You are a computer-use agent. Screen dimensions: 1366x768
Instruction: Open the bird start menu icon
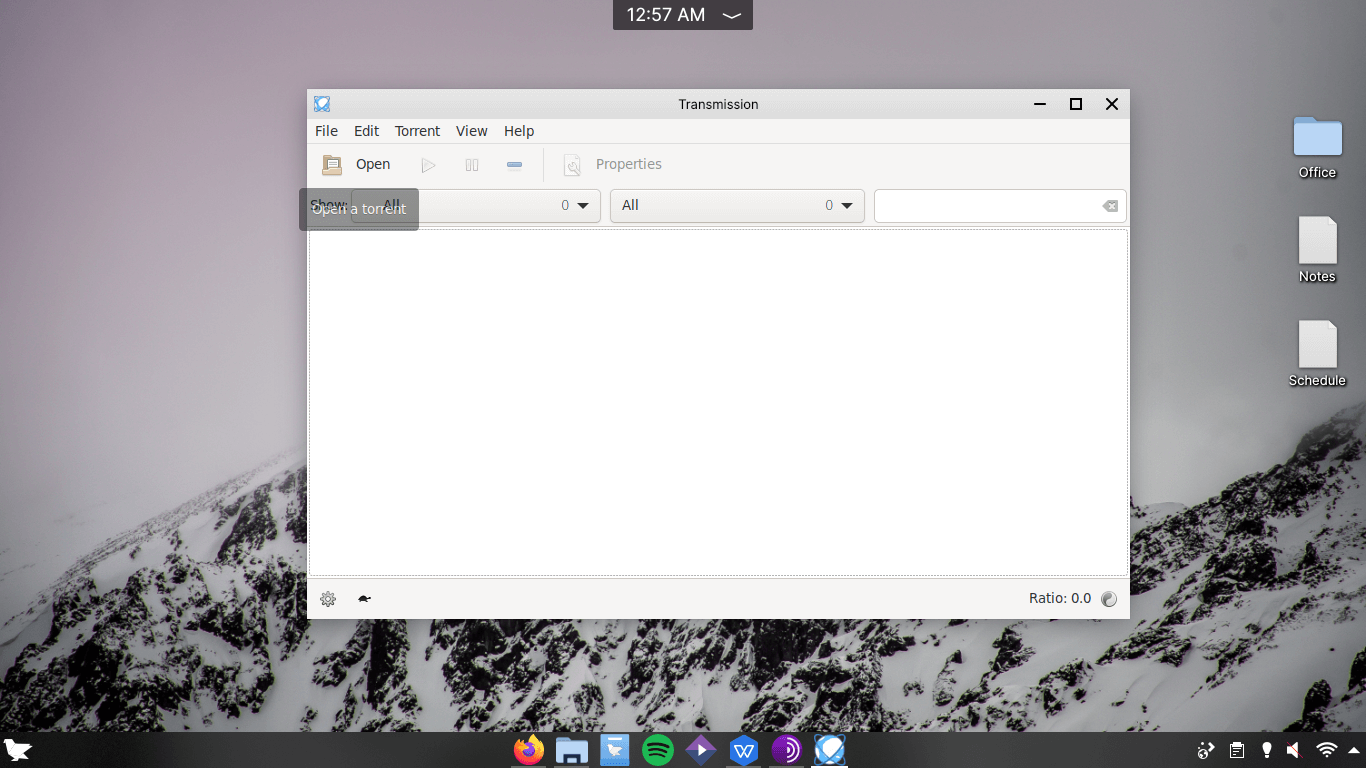[x=18, y=750]
